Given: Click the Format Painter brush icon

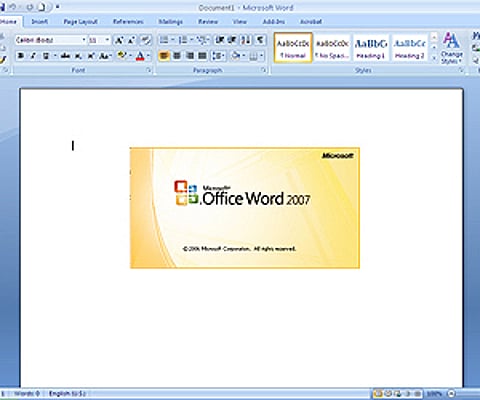Looking at the screenshot, I should (3, 60).
